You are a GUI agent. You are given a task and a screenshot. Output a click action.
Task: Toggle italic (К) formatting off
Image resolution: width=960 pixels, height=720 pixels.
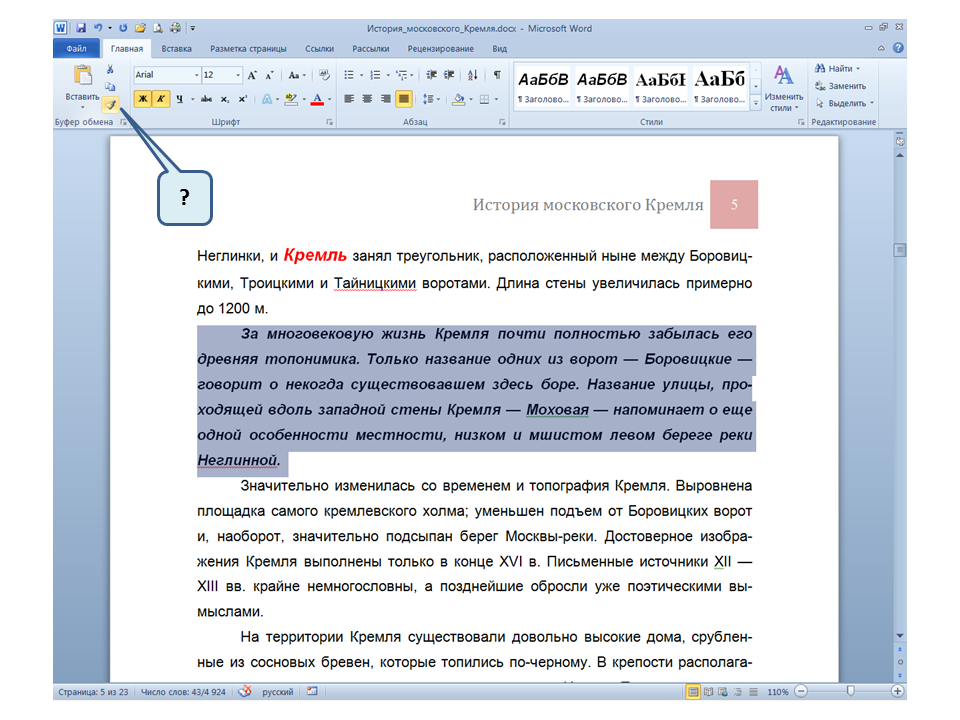tap(160, 99)
